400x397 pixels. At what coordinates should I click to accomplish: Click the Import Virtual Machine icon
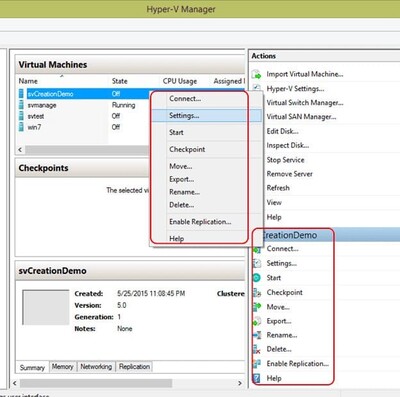(x=256, y=74)
